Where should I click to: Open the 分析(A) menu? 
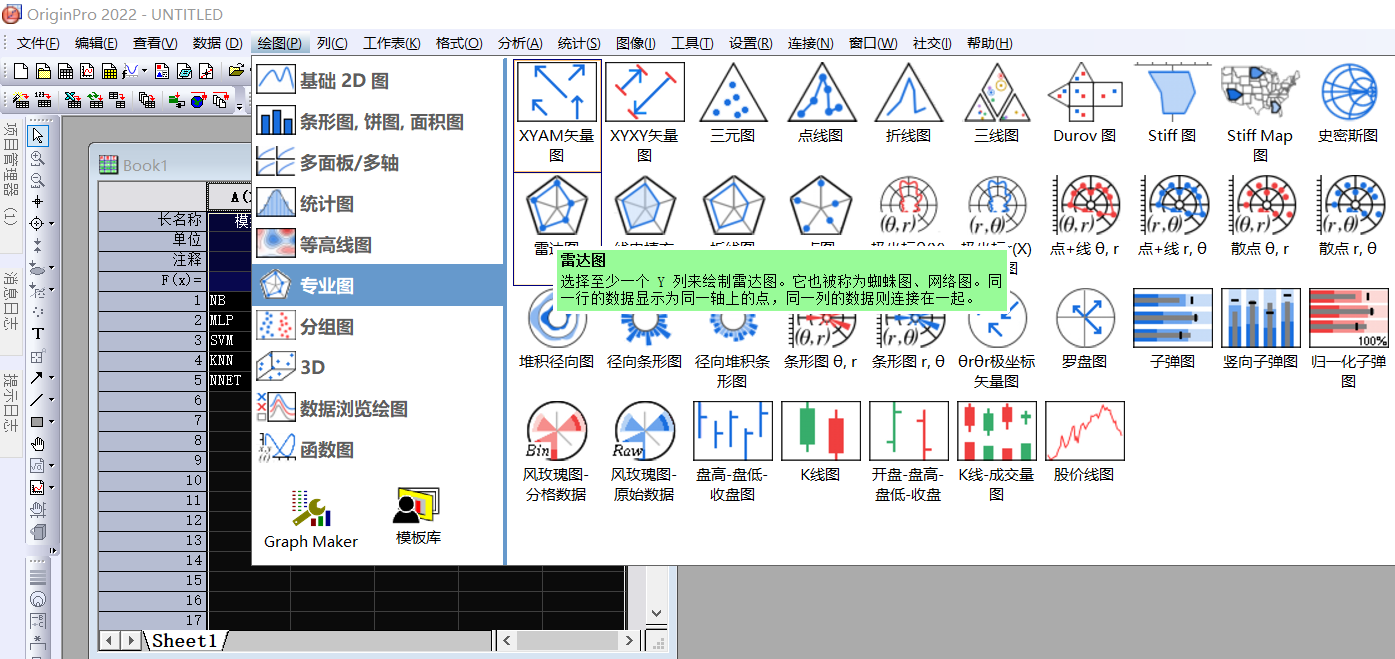point(520,43)
